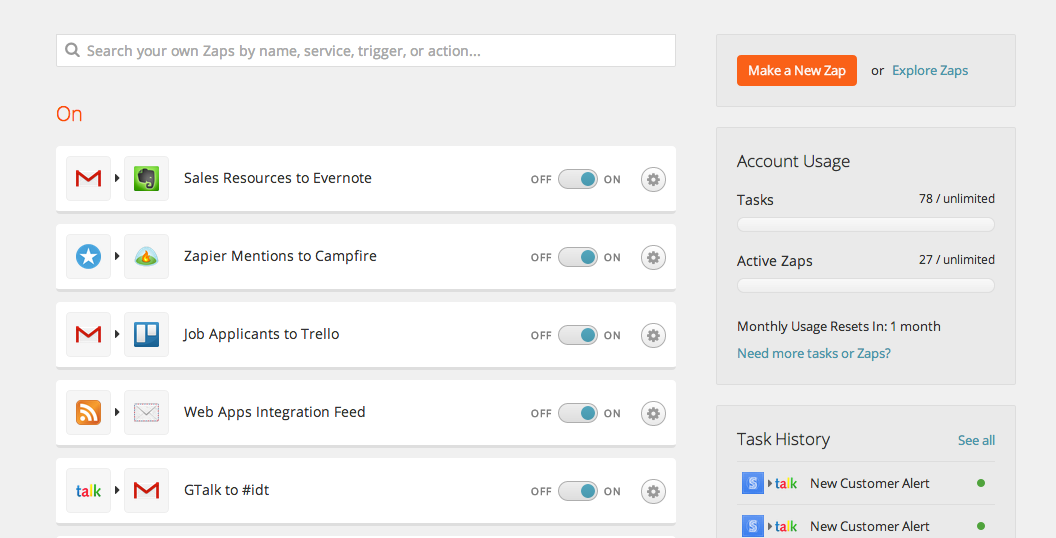
Task: Toggle off the Sales Resources to Evernote zap
Action: tap(578, 179)
